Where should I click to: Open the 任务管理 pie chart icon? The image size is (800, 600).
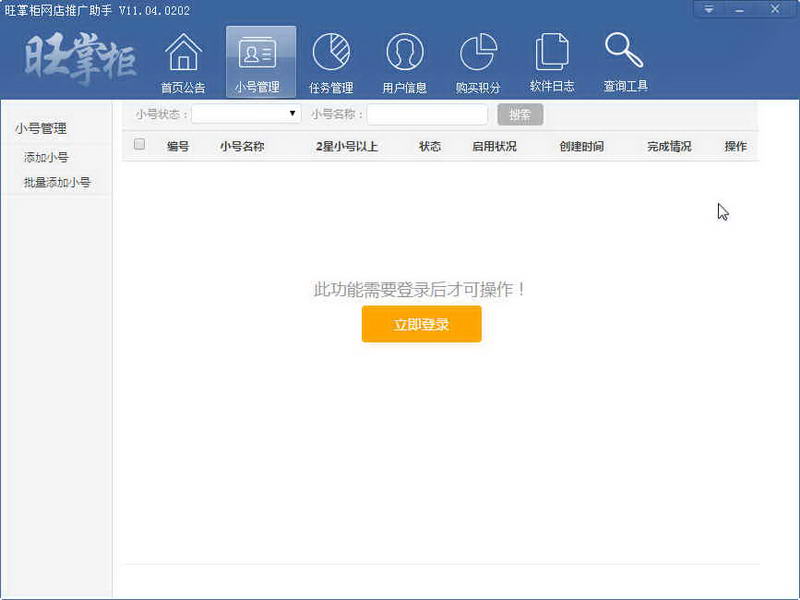[331, 62]
